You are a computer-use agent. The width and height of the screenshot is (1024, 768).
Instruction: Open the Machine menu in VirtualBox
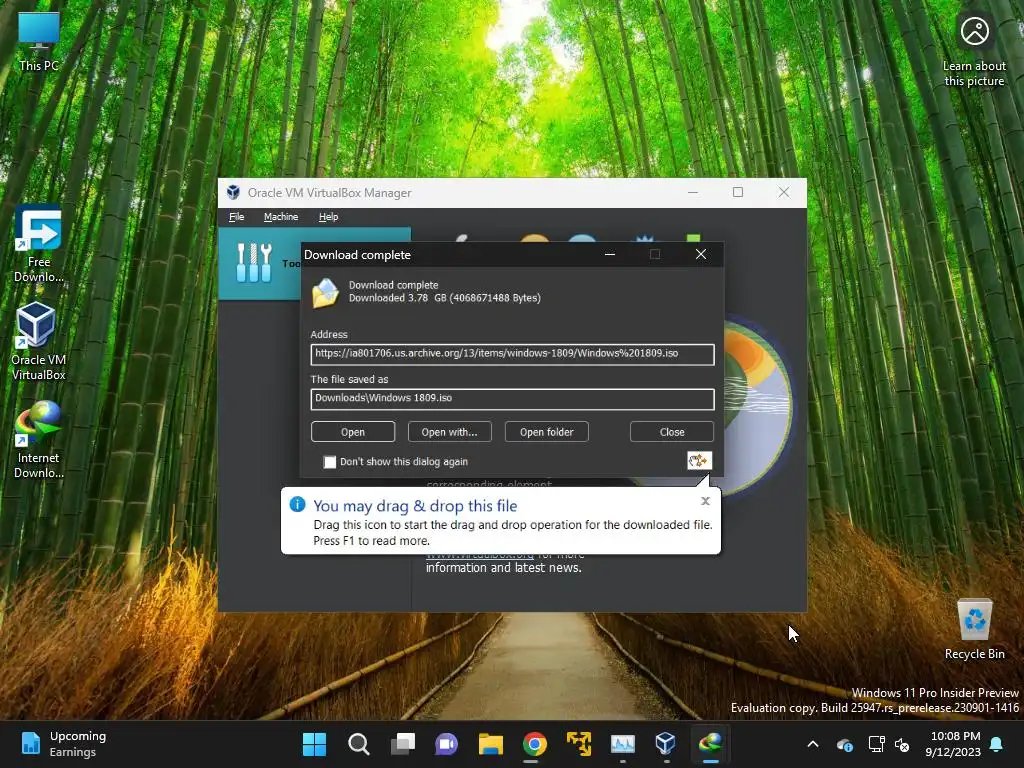click(281, 217)
